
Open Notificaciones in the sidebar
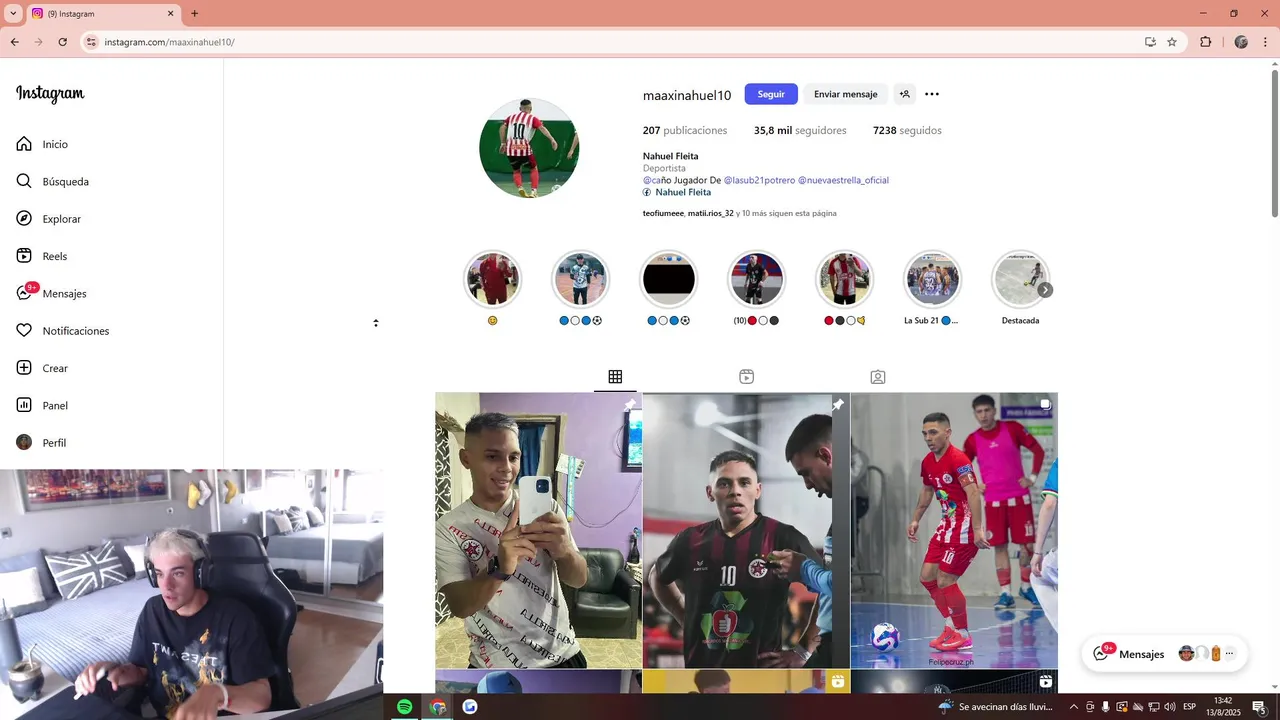(63, 331)
